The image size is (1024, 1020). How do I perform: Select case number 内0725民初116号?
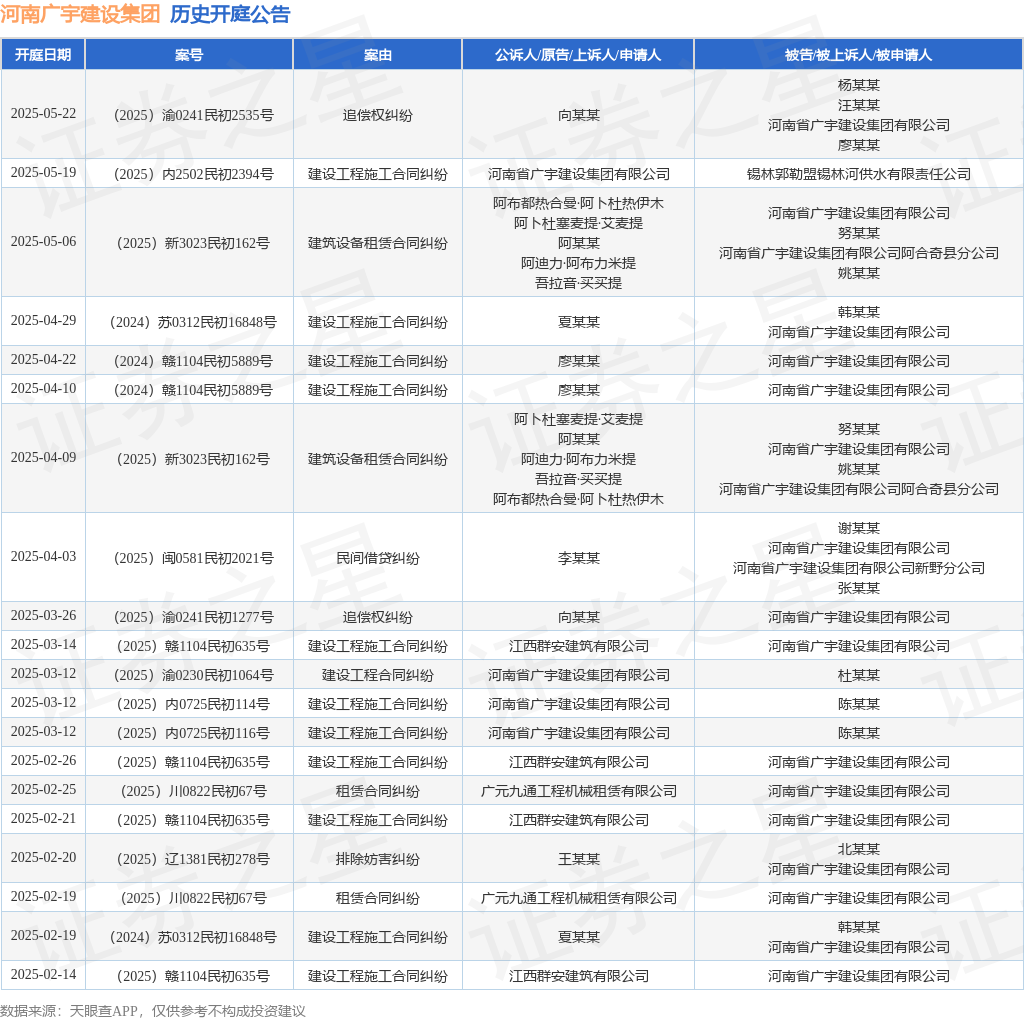[x=193, y=733]
